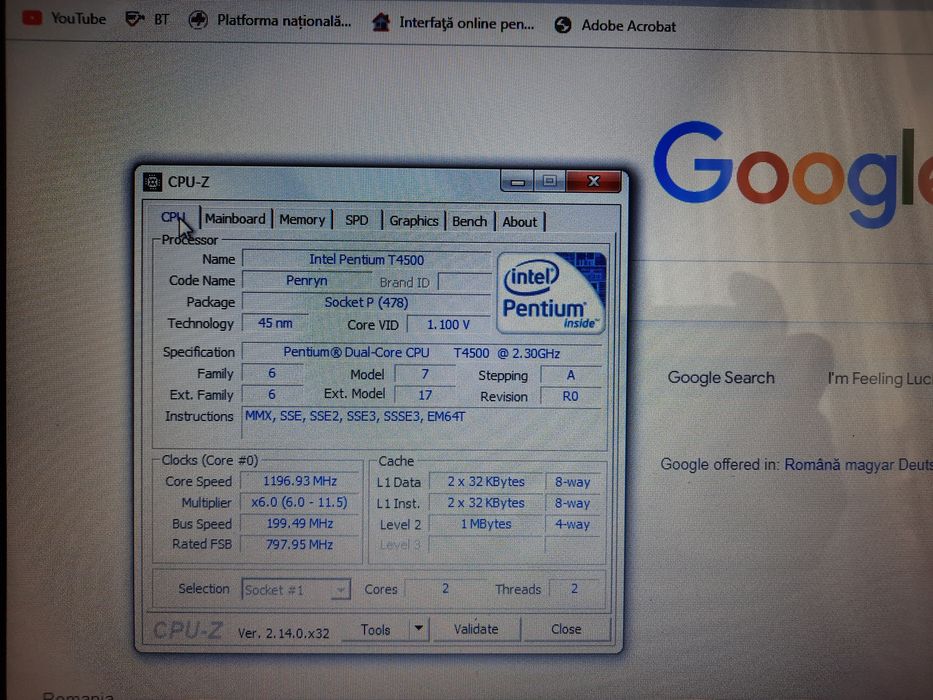Click the L1 Inst. value 2 x 32 KBytes
This screenshot has width=933, height=700.
tap(486, 503)
